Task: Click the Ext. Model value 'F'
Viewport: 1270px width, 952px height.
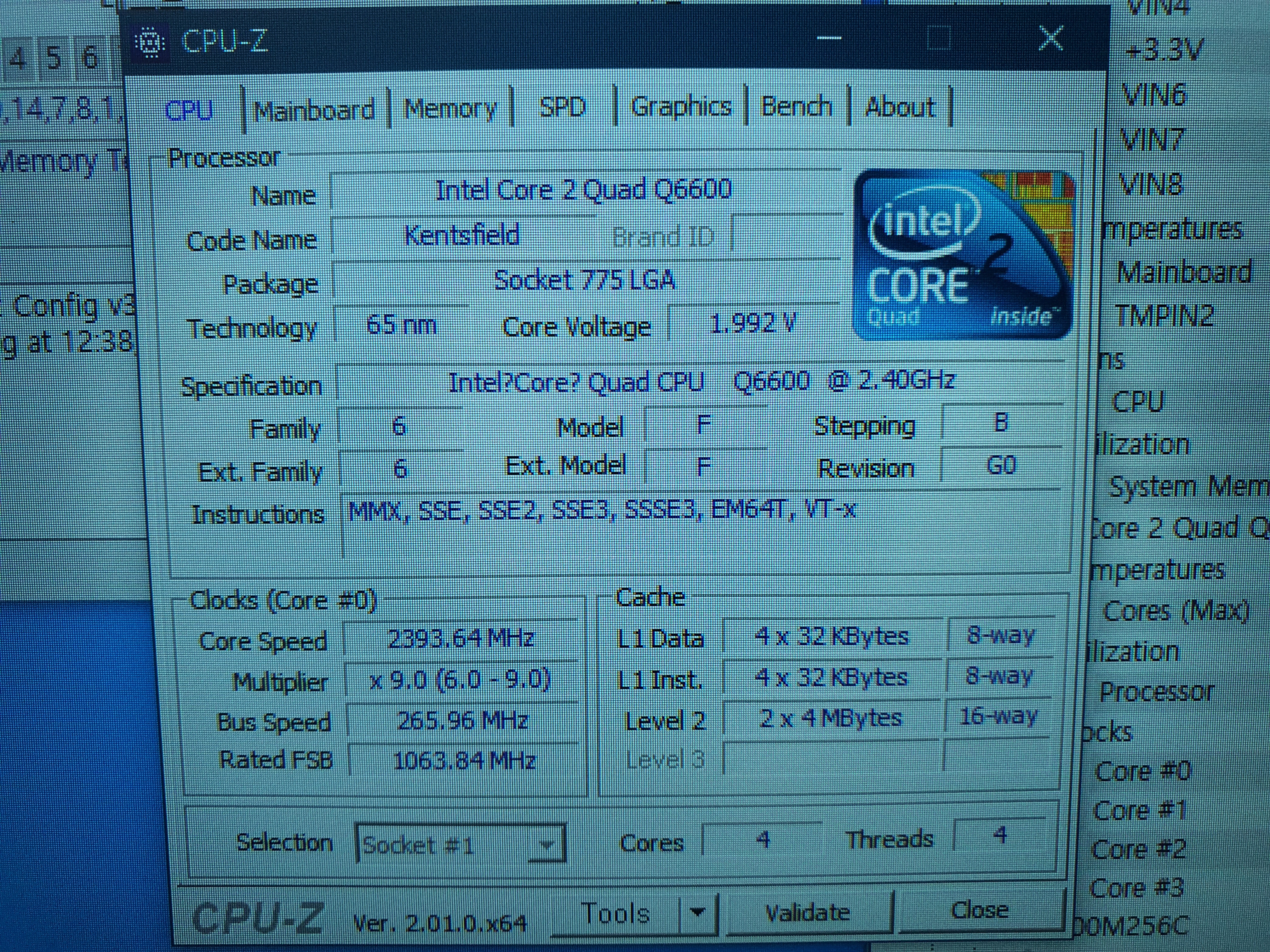Action: [x=705, y=466]
